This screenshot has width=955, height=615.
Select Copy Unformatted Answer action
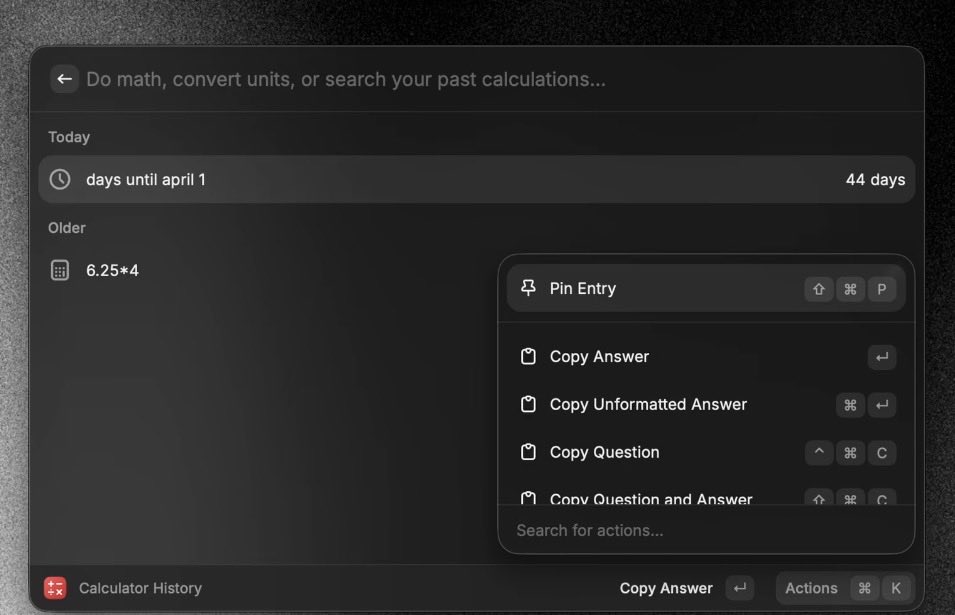[706, 405]
